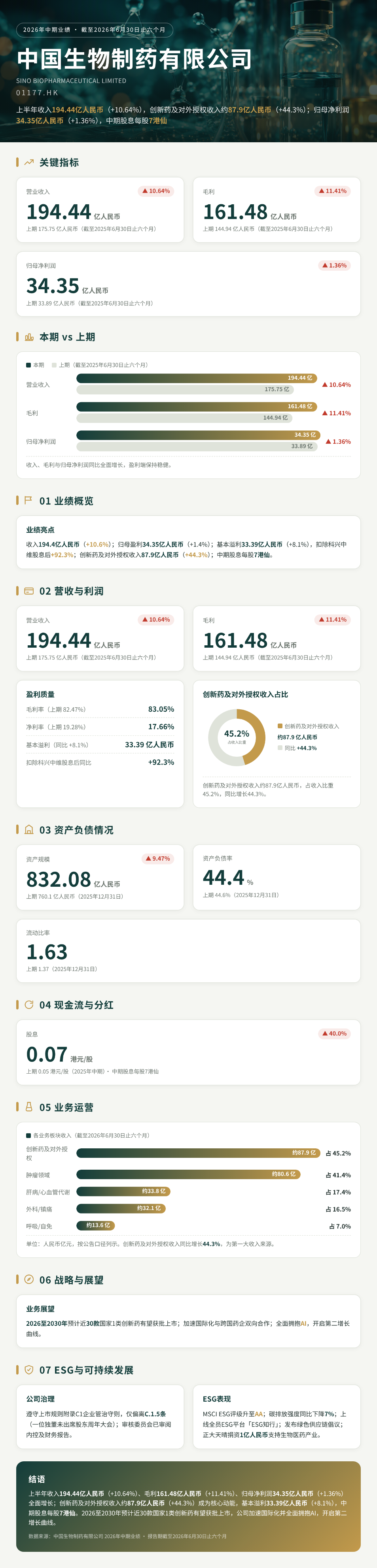Screen dimensions: 377x1568
Task: Click the 公司治理 card heading
Action: [40, 1399]
